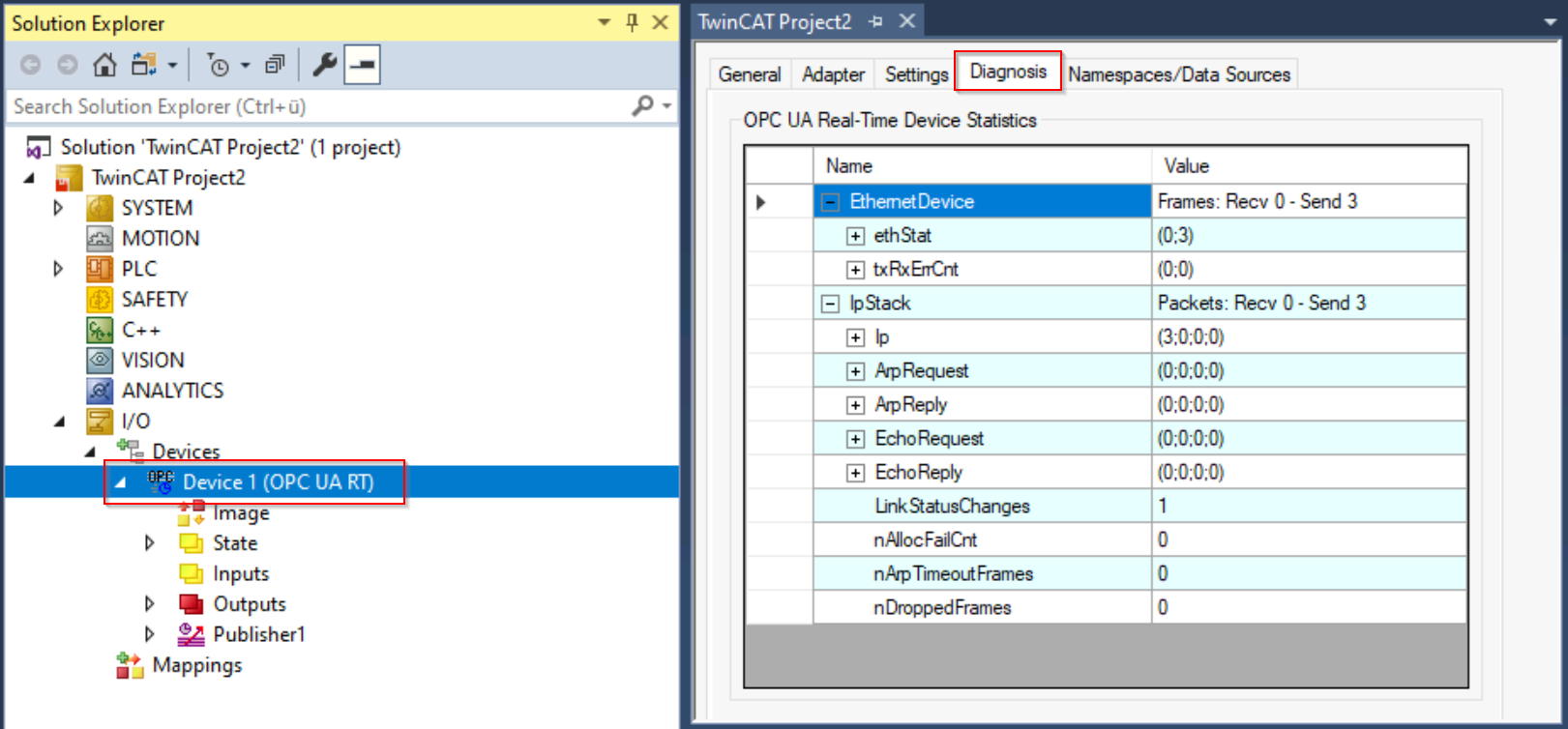Image resolution: width=1568 pixels, height=729 pixels.
Task: Switch to the Namespaces/Data Sources tab
Action: pyautogui.click(x=1179, y=74)
